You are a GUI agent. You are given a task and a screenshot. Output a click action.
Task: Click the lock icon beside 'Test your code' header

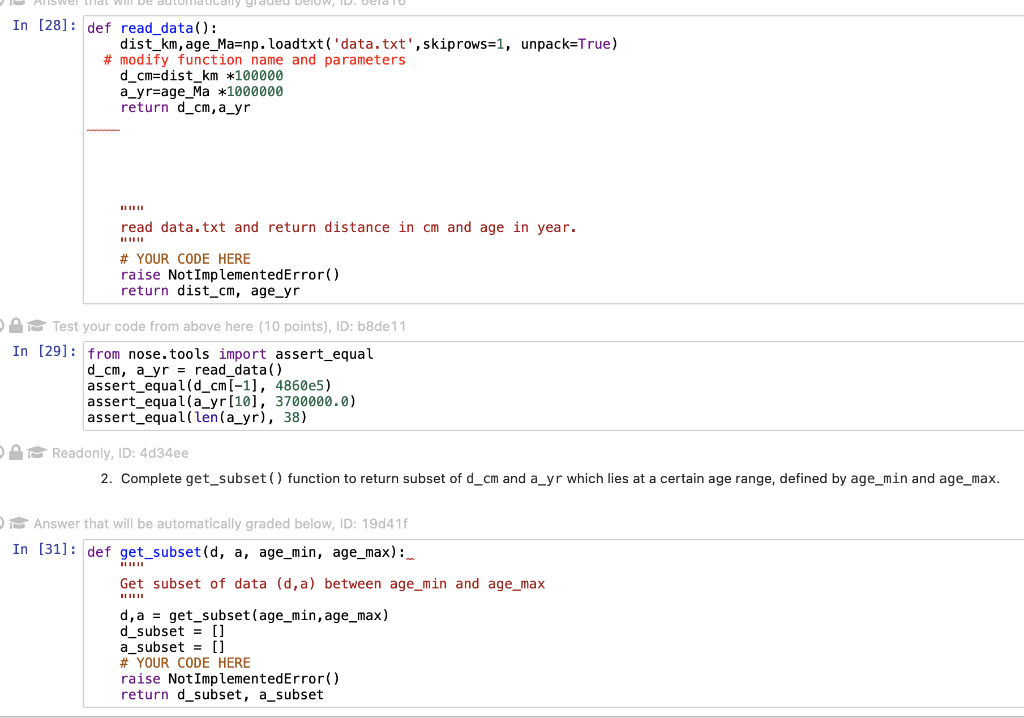click(x=15, y=326)
